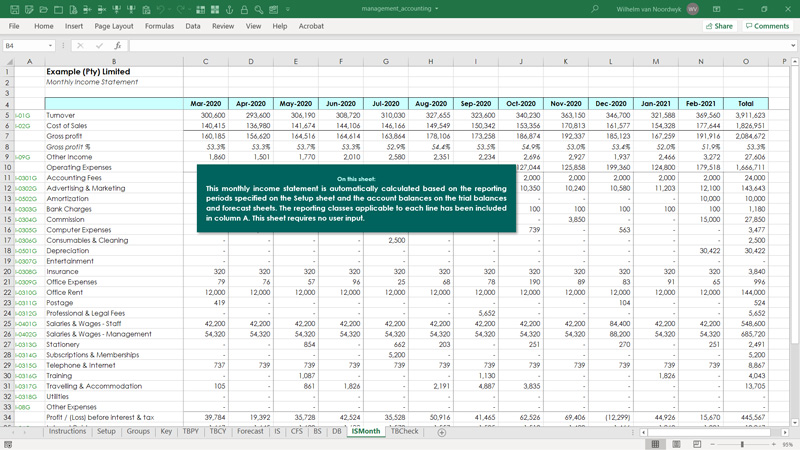The image size is (800, 450).
Task: Click the padlock protect icon
Action: [x=244, y=9]
